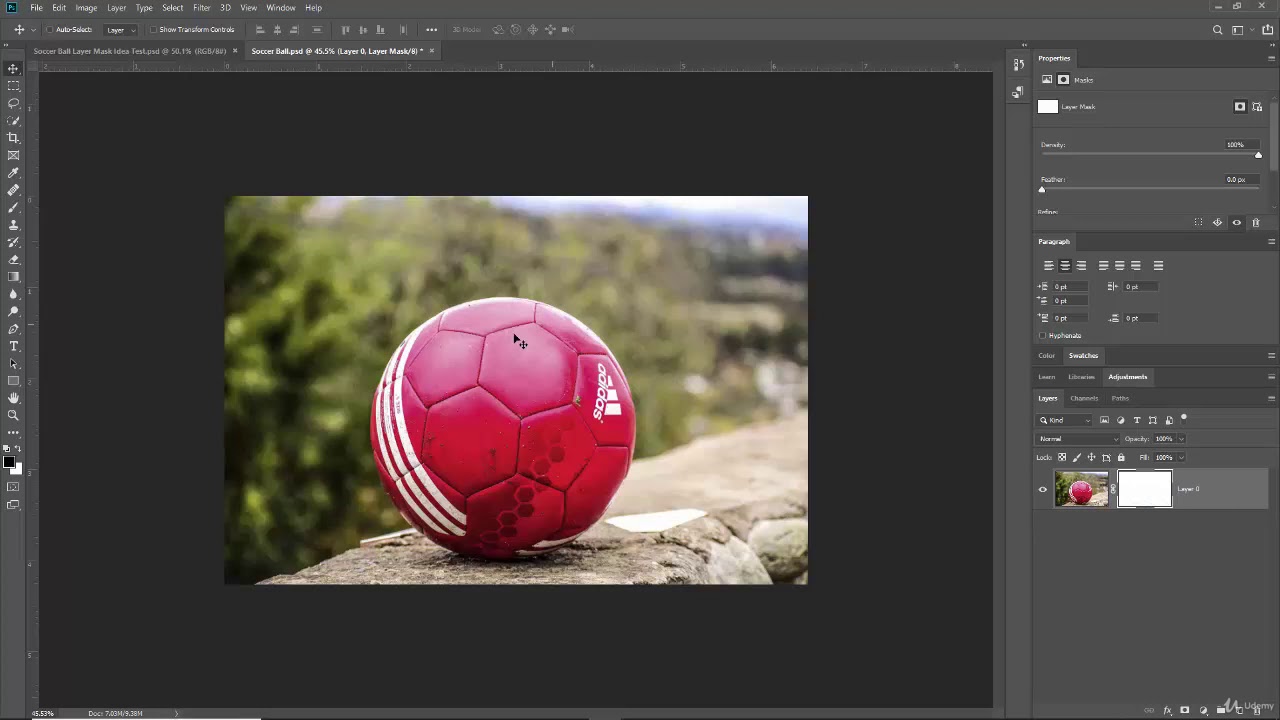Select the layer mask thumbnail of Layer 0
Viewport: 1280px width, 720px height.
click(1144, 489)
